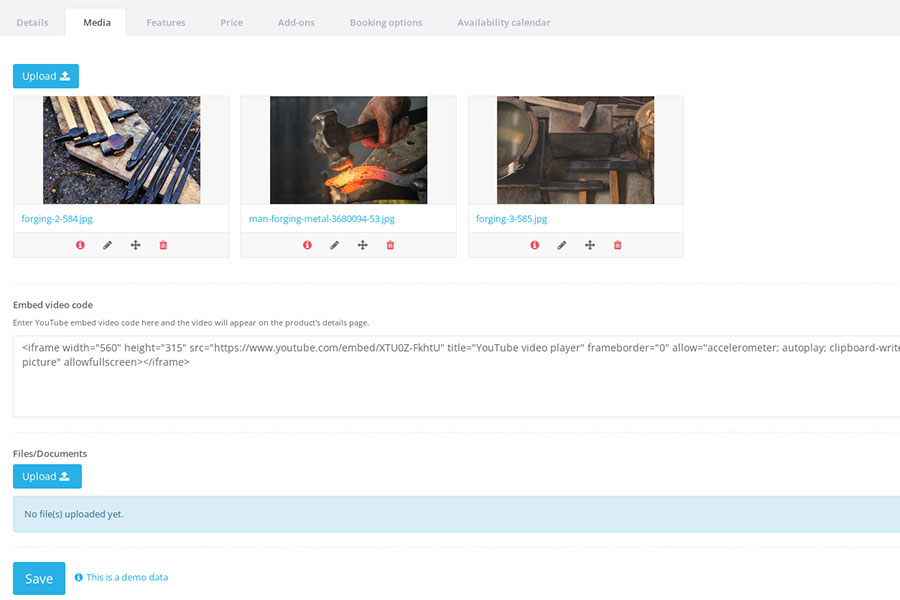900x600 pixels.
Task: Click move handle icon for forging-3-585.jpg
Action: pos(590,245)
